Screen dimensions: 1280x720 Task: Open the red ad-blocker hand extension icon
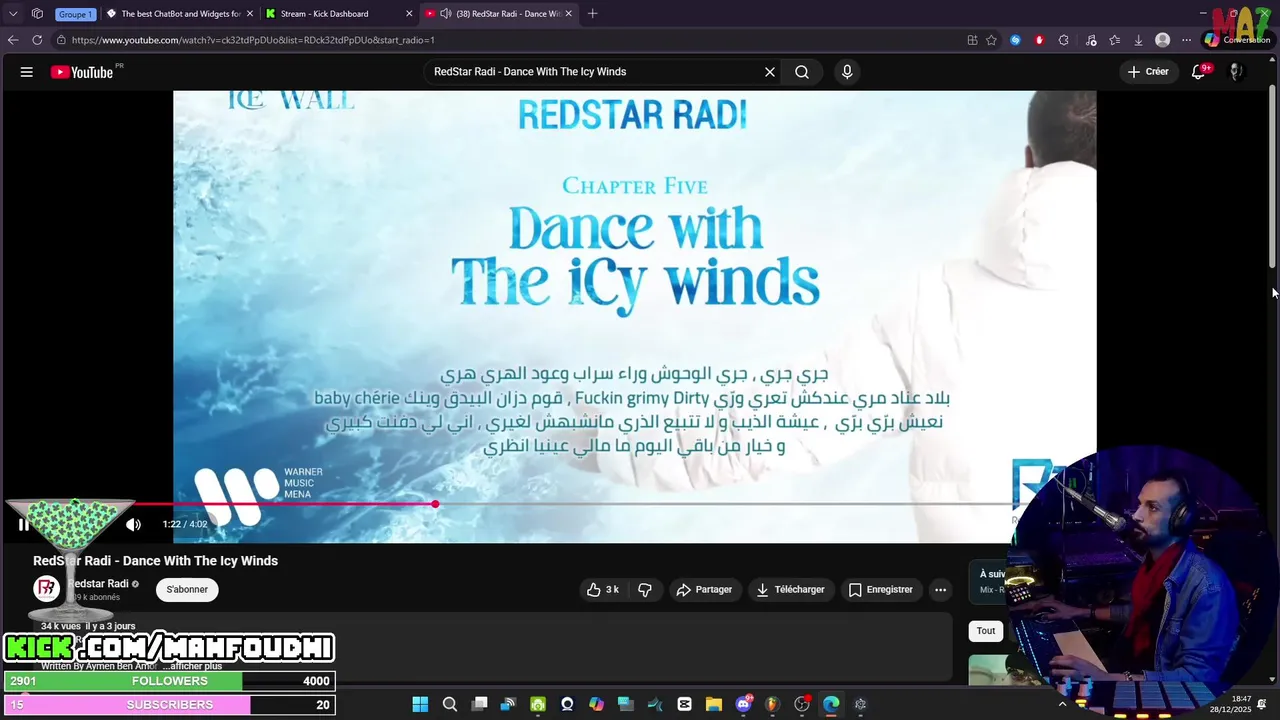1040,40
